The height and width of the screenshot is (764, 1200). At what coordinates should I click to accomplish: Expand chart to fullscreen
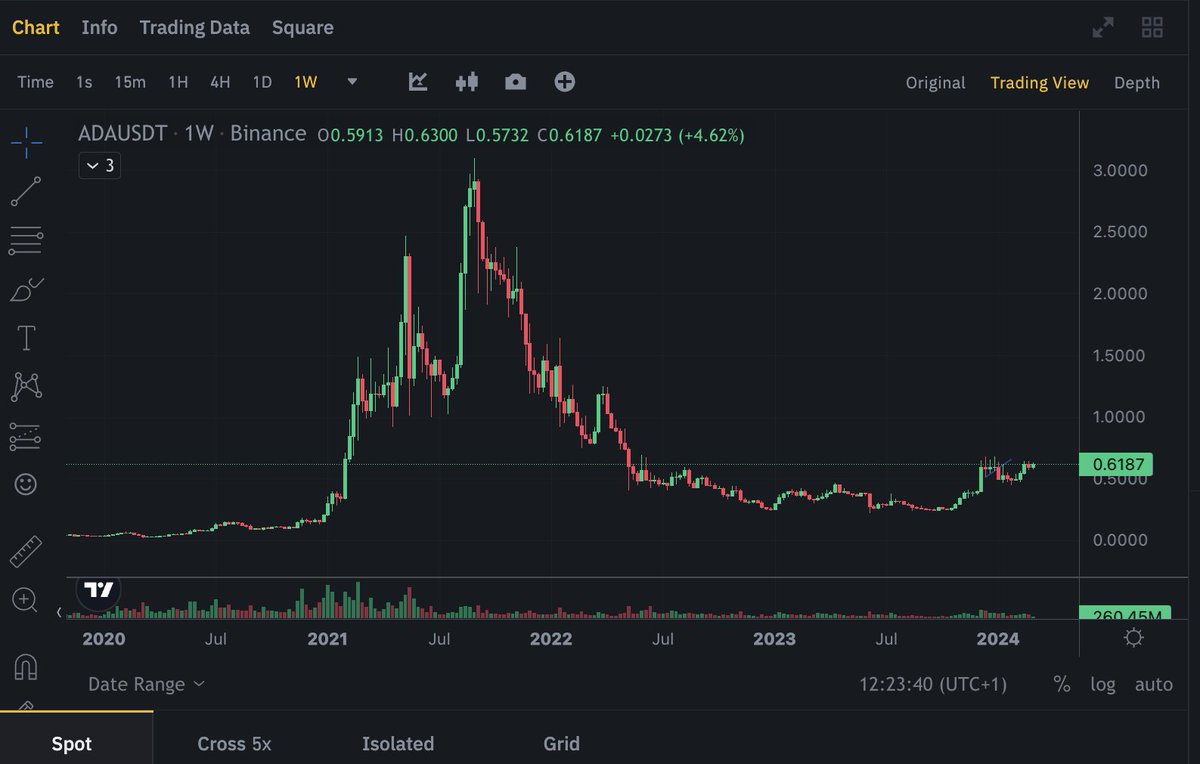(1103, 28)
